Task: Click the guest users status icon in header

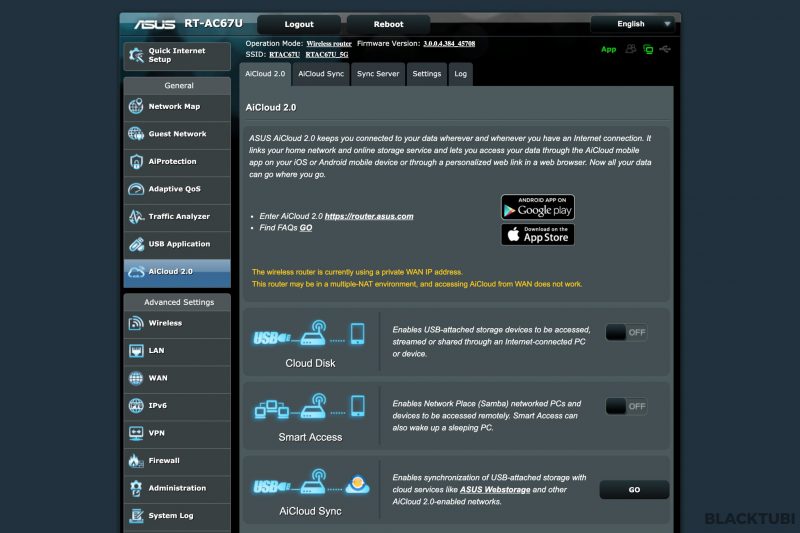Action: [631, 49]
